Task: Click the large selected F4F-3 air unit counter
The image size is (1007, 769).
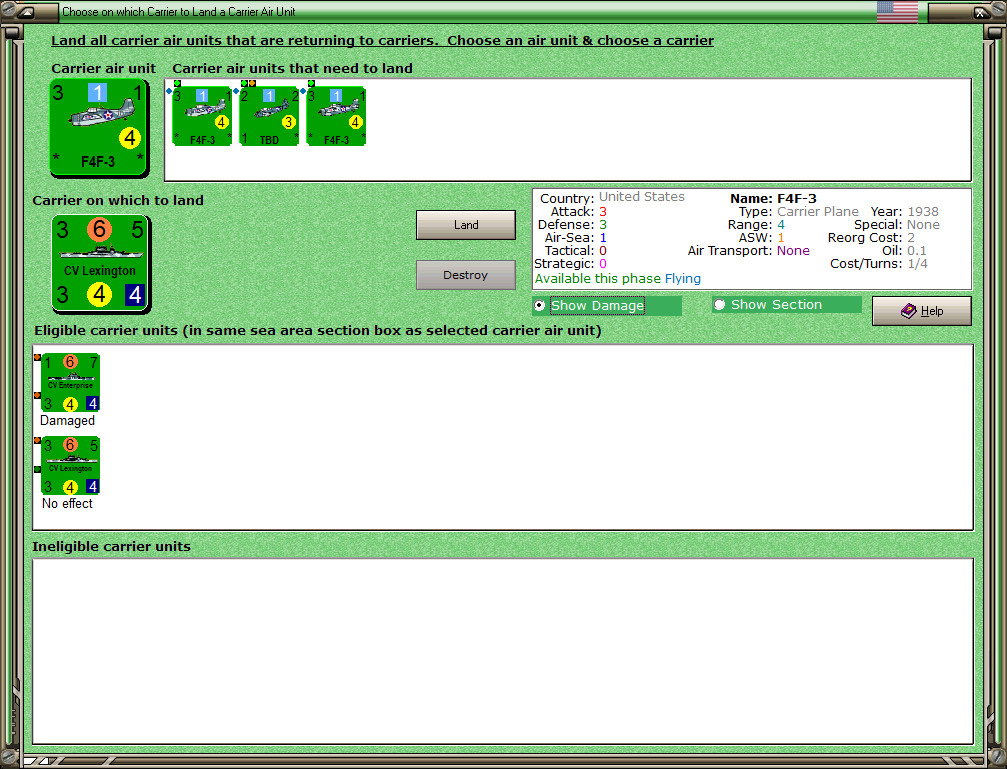Action: coord(99,127)
